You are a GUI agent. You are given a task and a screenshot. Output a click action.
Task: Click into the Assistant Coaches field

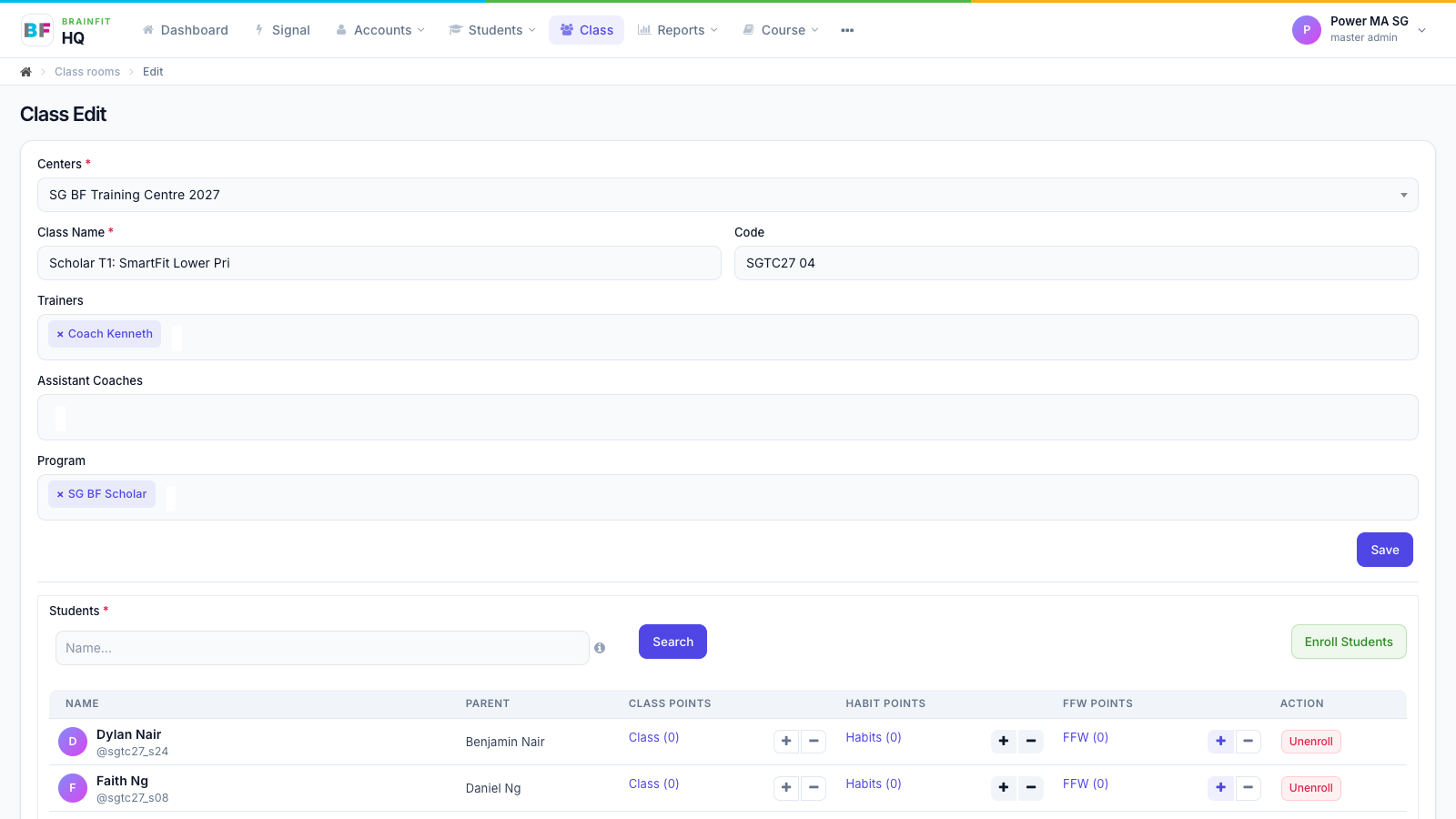pos(728,417)
